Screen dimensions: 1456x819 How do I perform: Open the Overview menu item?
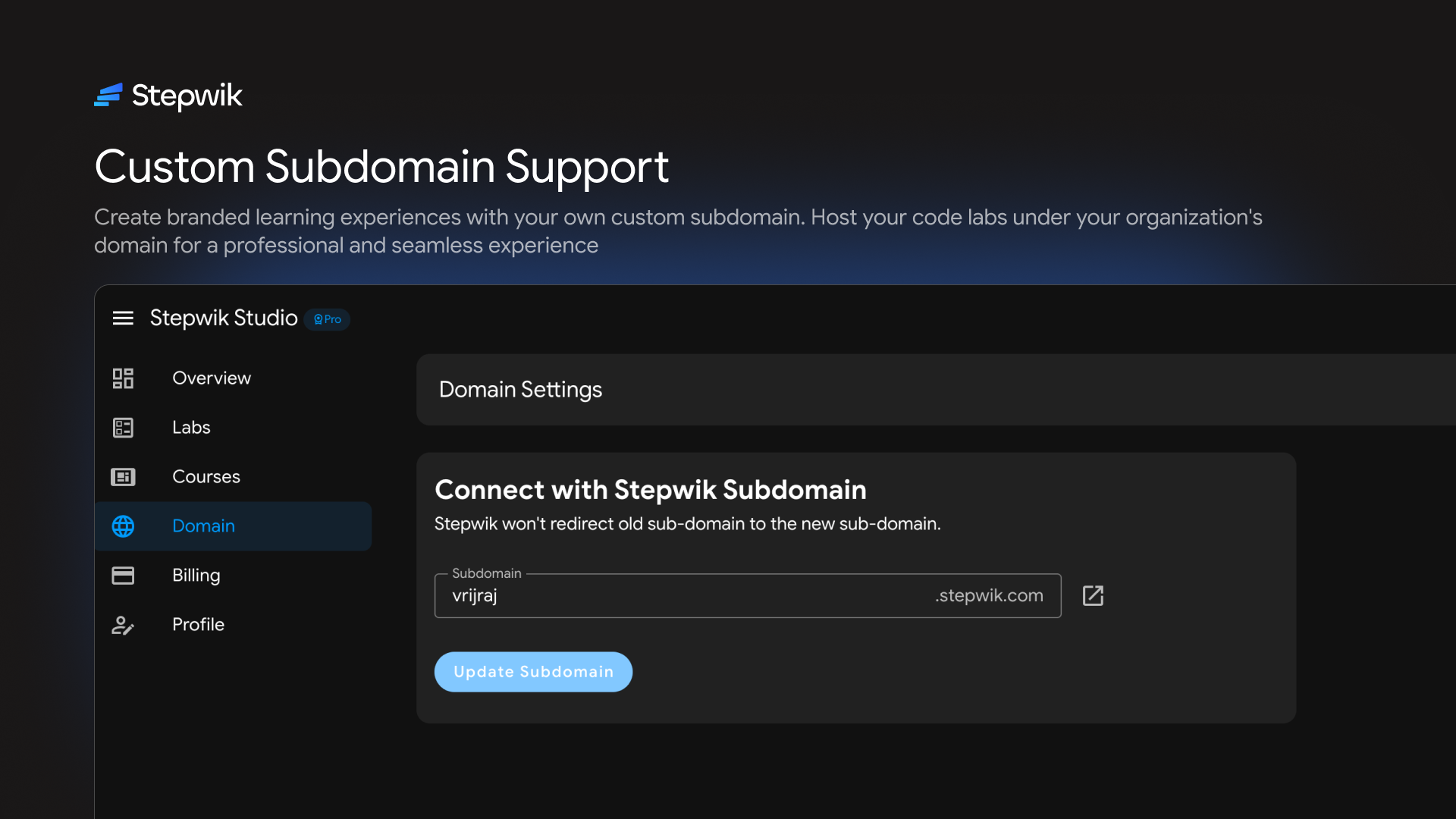click(x=211, y=378)
